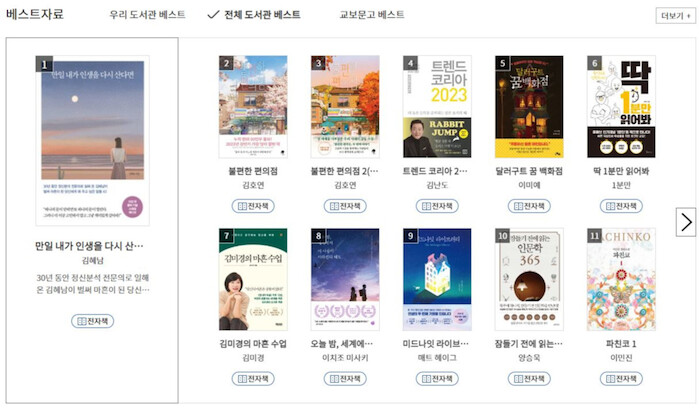The height and width of the screenshot is (408, 699).
Task: Click the 전자책 badge under 불편한 편의점
Action: click(252, 206)
